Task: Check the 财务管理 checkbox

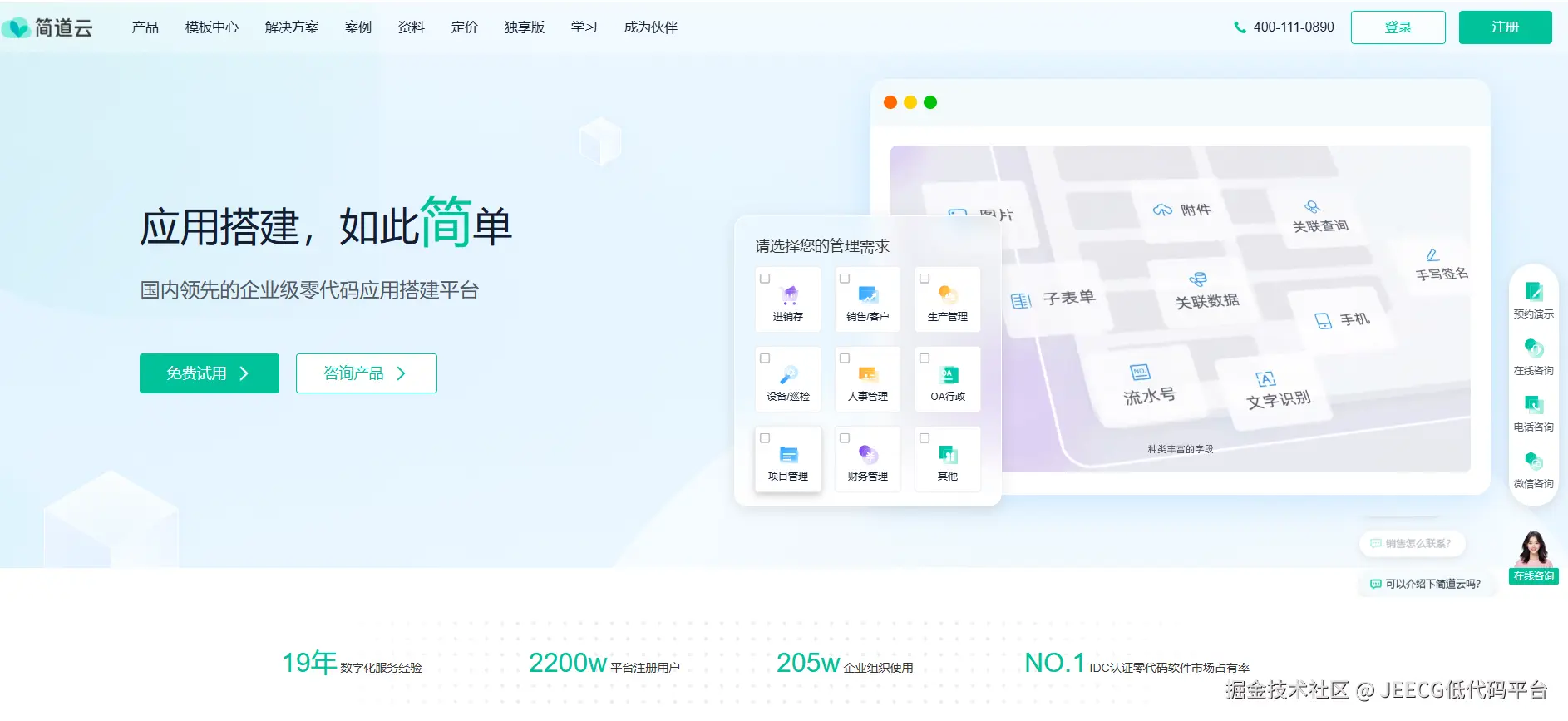Action: coord(845,438)
